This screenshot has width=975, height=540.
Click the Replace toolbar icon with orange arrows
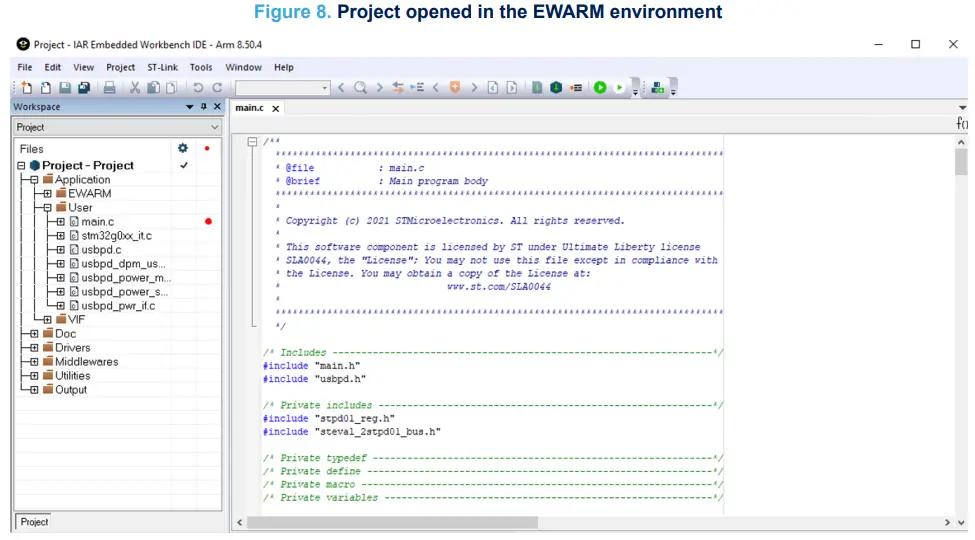(x=398, y=88)
